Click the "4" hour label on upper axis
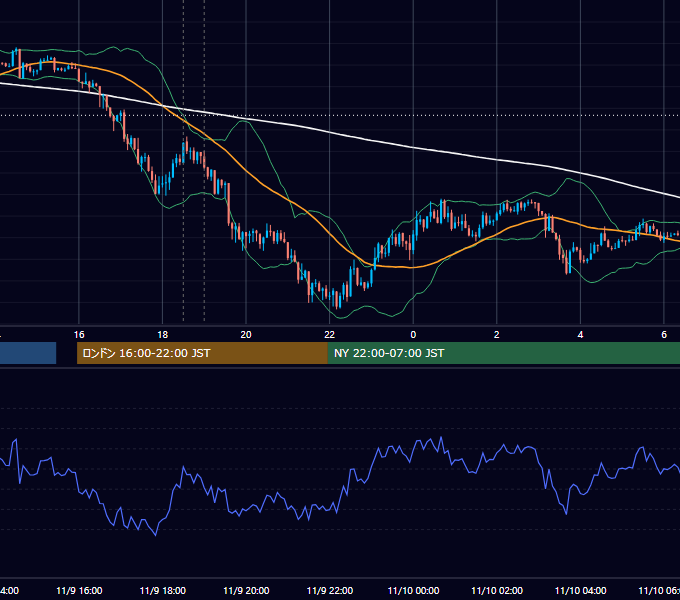Viewport: 680px width, 600px height. pyautogui.click(x=580, y=335)
